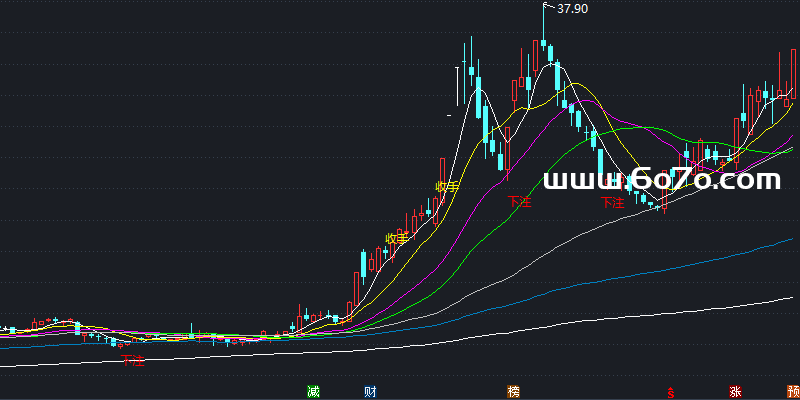Click the bottom-left red 下注 signal label

click(x=133, y=359)
